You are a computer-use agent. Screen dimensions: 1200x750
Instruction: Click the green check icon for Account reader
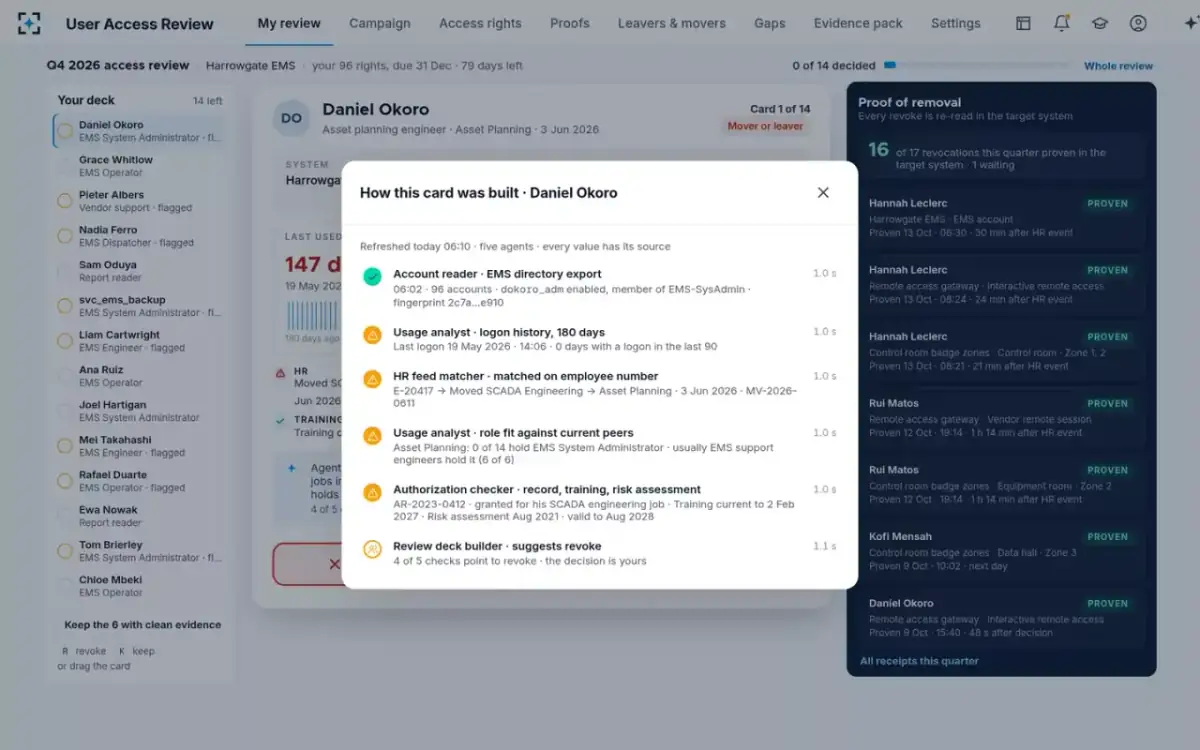tap(372, 276)
